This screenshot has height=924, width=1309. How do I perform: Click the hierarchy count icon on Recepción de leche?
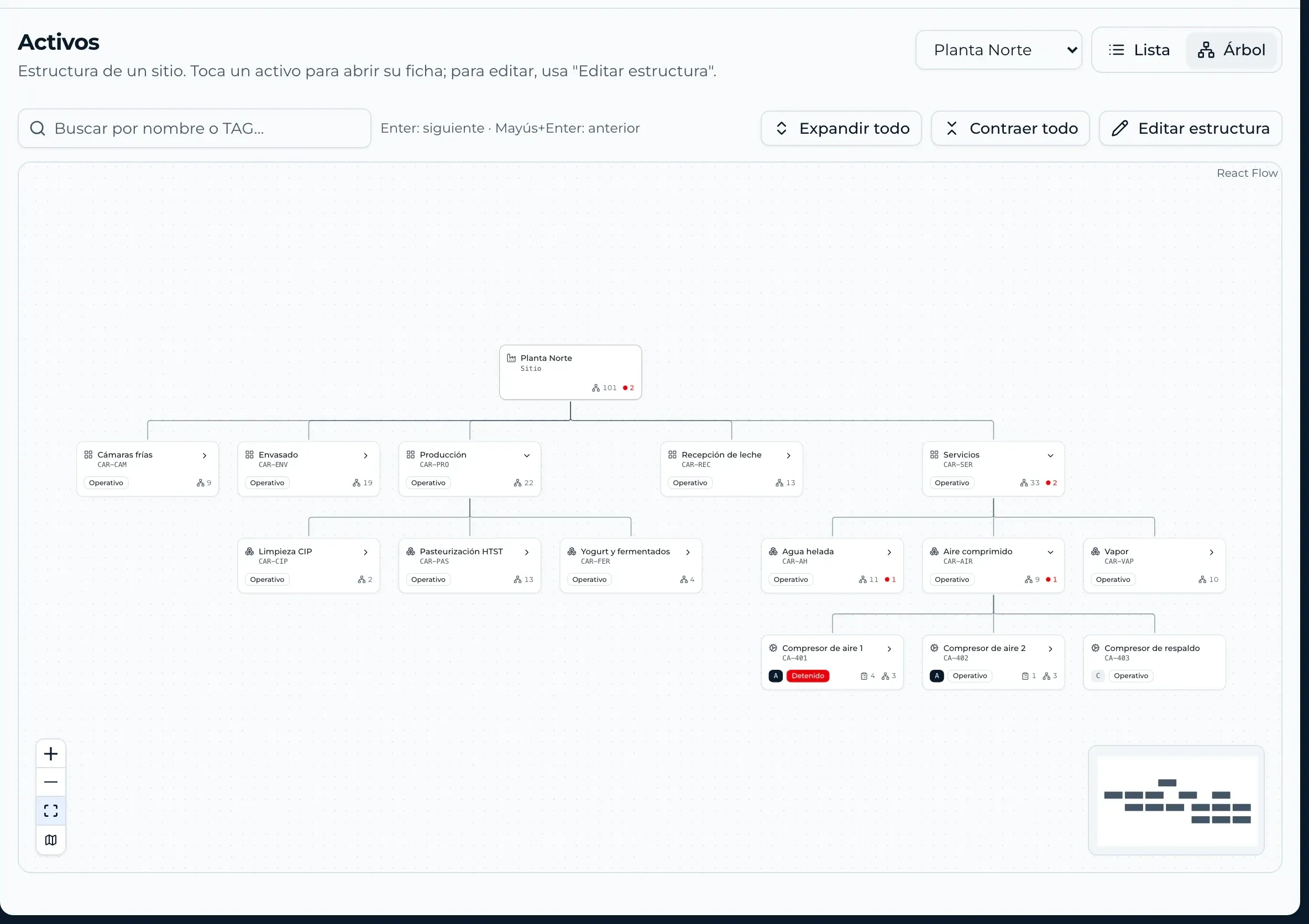coord(779,483)
